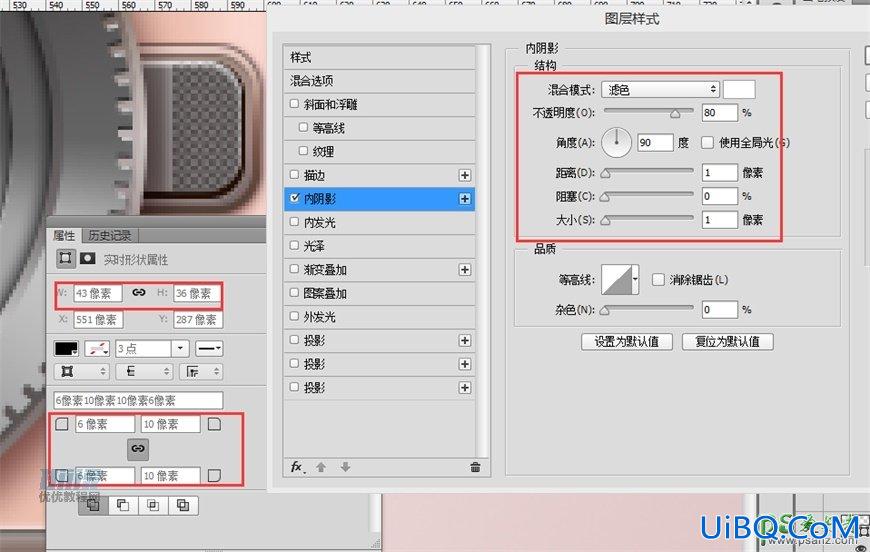The image size is (870, 552).
Task: Move selected effect up with up arrow
Action: click(321, 467)
